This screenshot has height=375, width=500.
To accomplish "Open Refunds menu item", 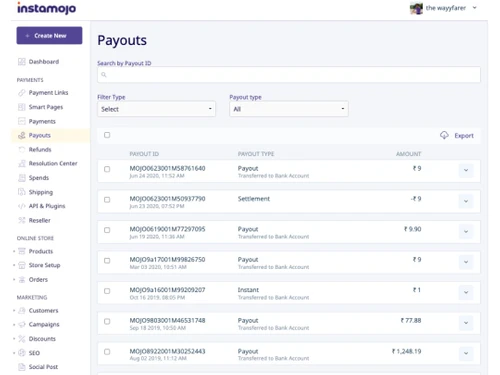I will (40, 149).
